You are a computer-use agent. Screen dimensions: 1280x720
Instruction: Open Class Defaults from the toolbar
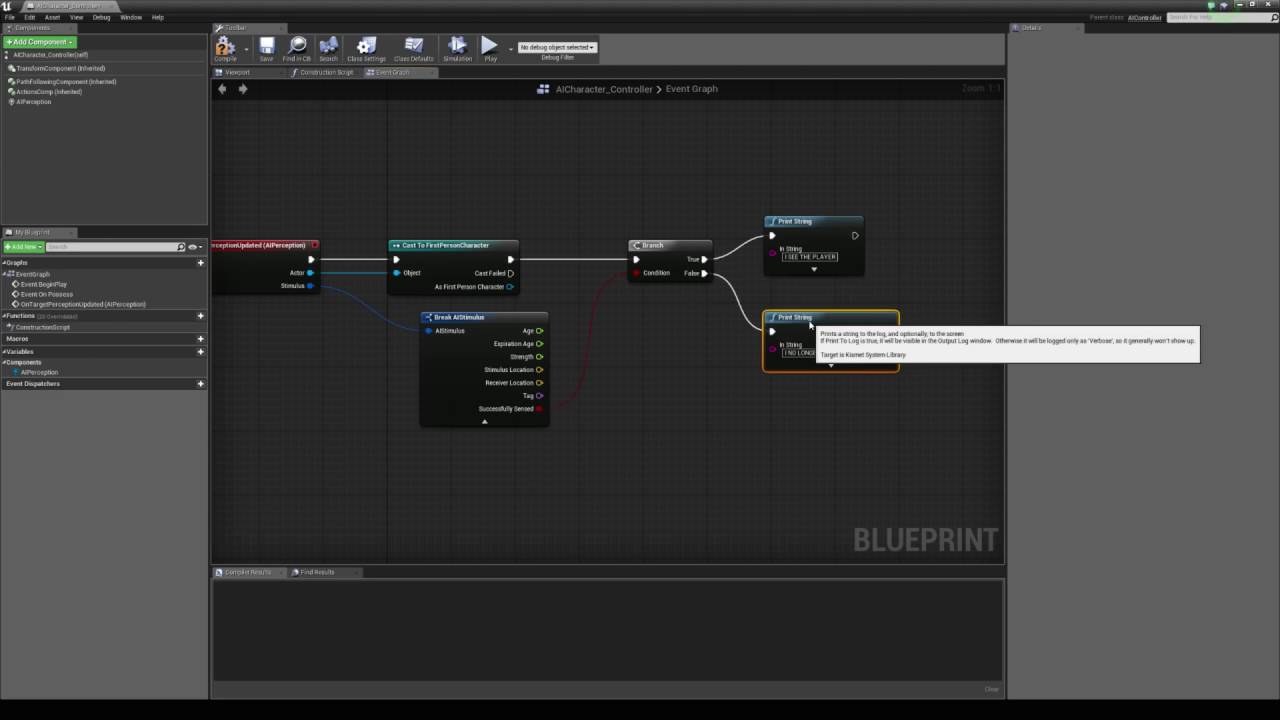coord(413,46)
